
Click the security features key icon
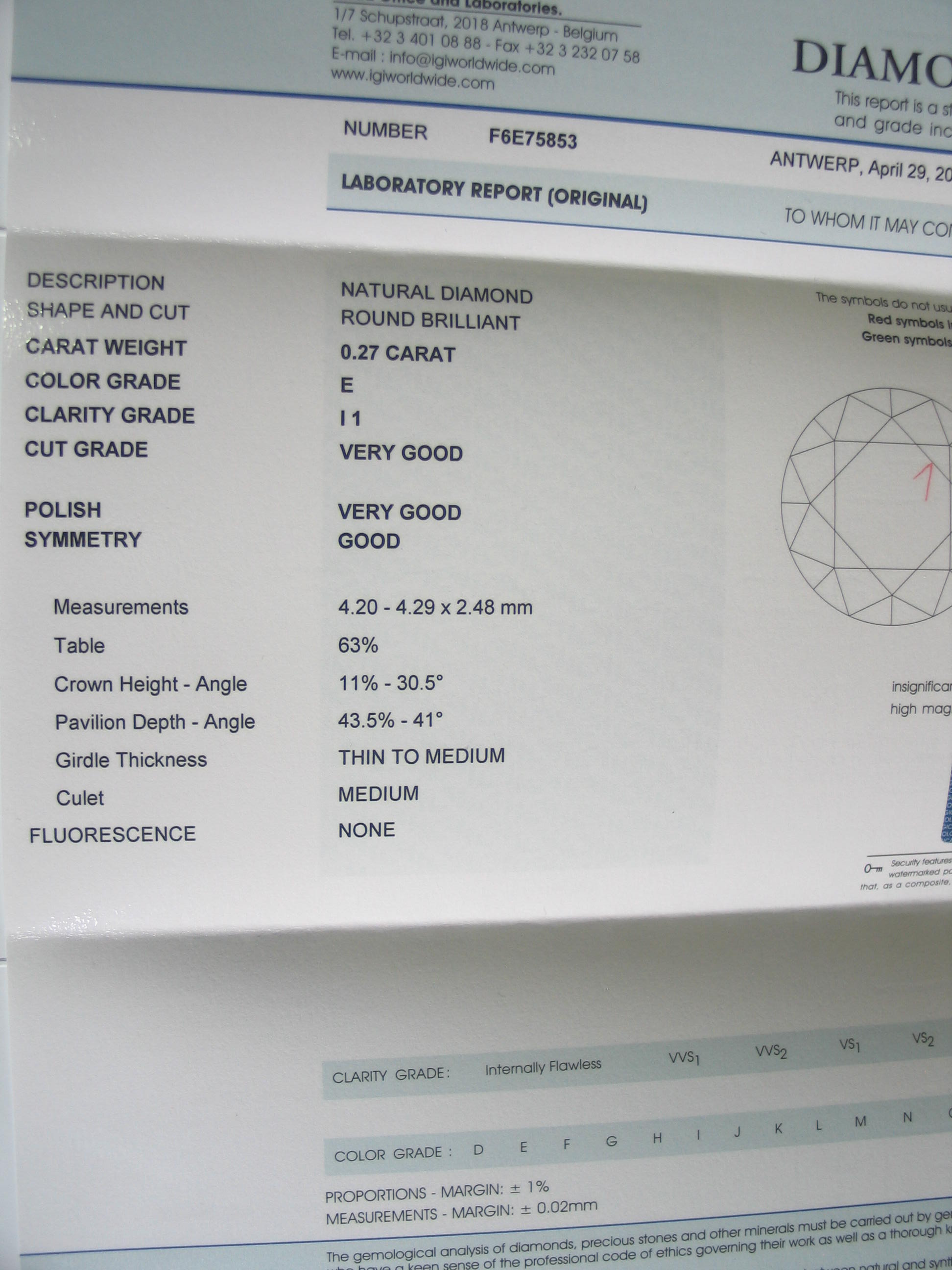coord(873,869)
